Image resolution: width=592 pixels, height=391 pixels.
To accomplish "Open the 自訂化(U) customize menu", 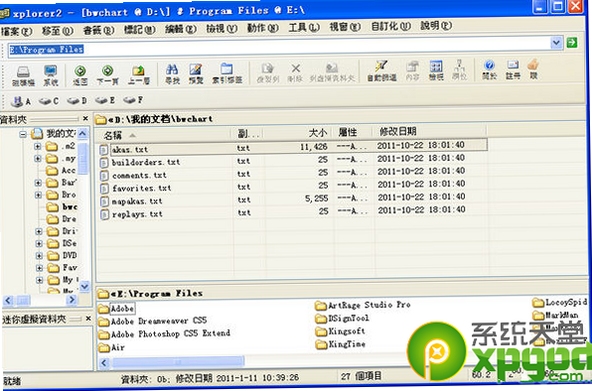I will point(391,26).
